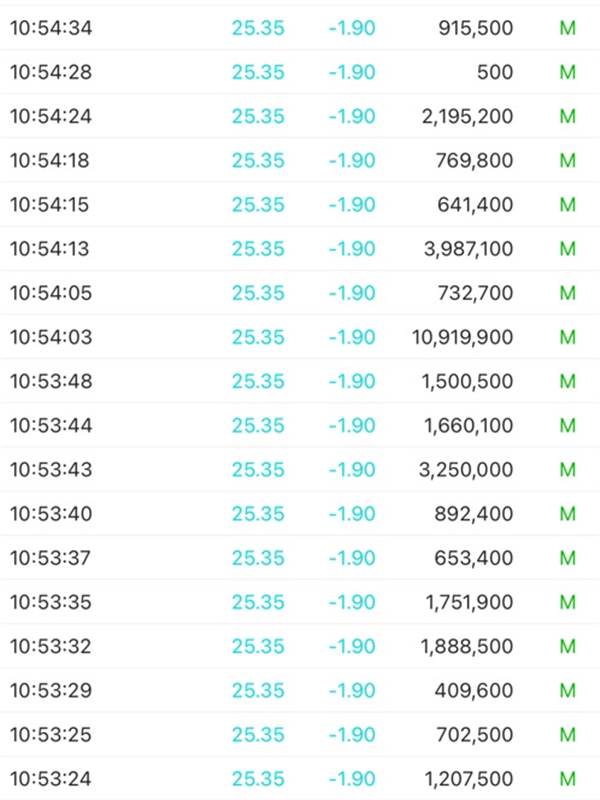Tap the -1.90 change at 10:54:28

pyautogui.click(x=352, y=72)
